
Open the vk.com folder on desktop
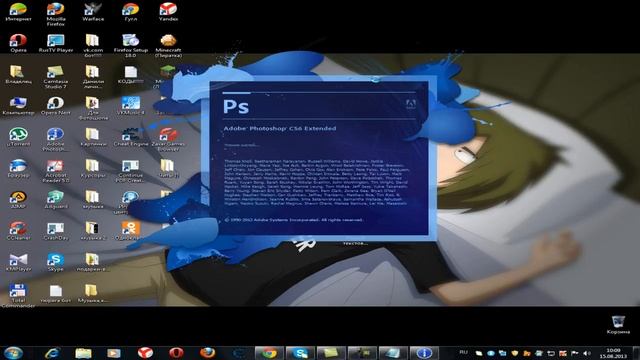[x=93, y=45]
